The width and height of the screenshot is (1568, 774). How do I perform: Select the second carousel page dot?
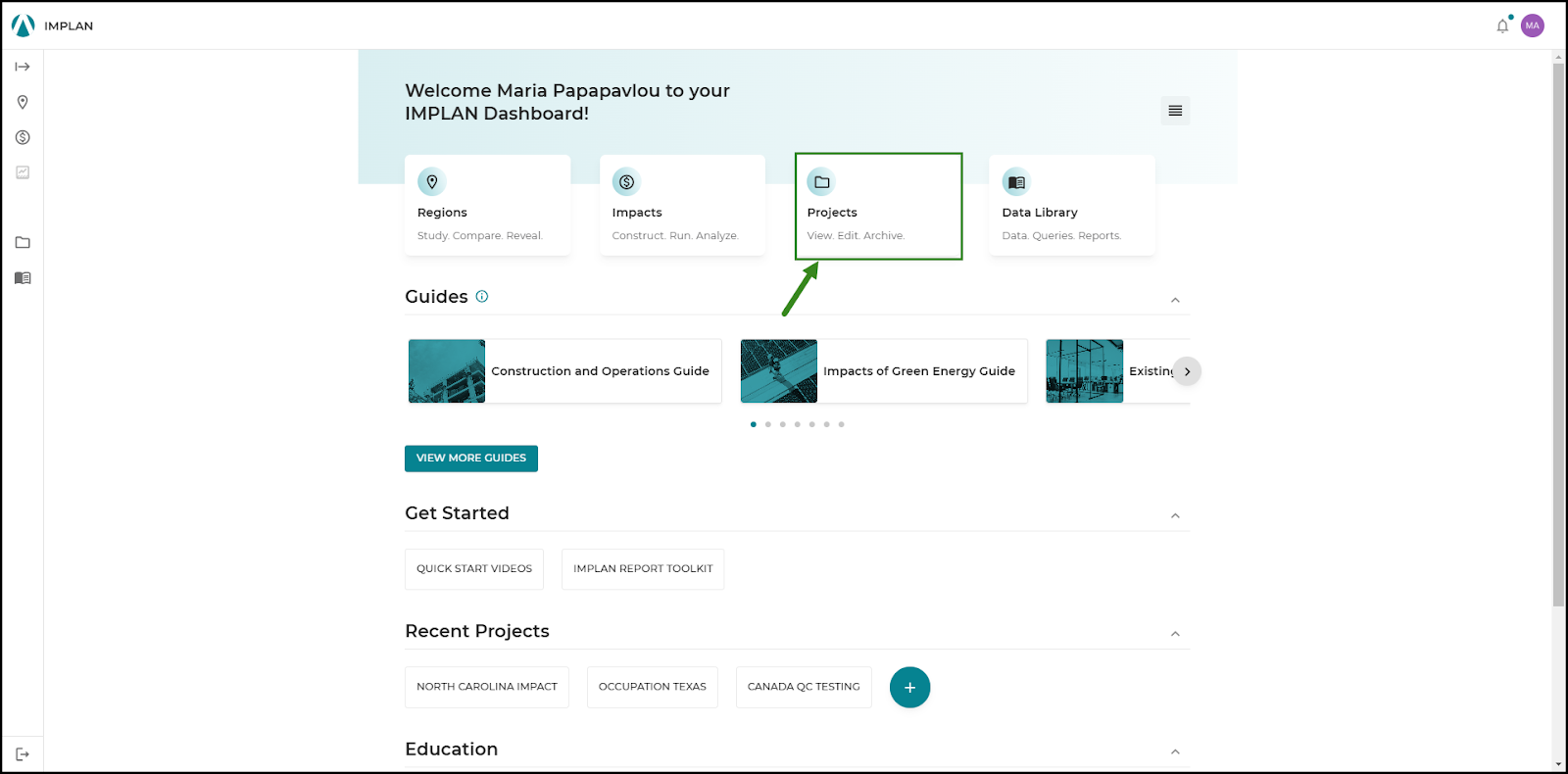pos(767,424)
